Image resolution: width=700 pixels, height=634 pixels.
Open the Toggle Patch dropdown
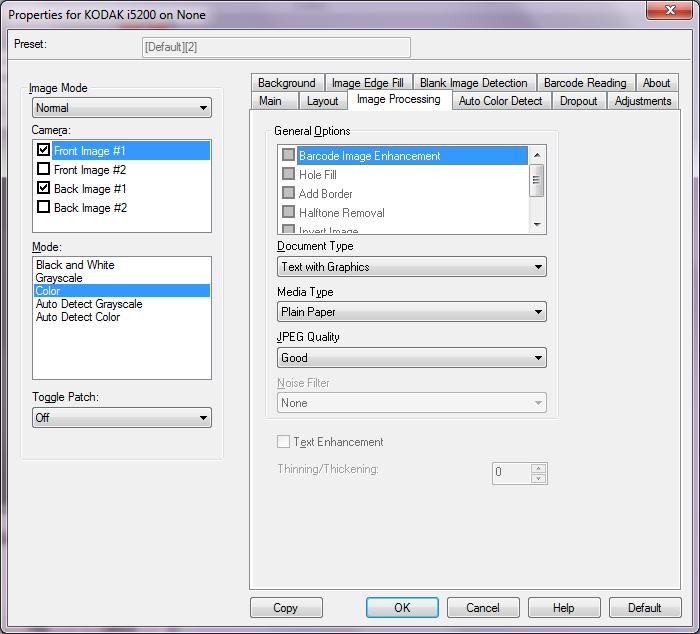[x=122, y=418]
